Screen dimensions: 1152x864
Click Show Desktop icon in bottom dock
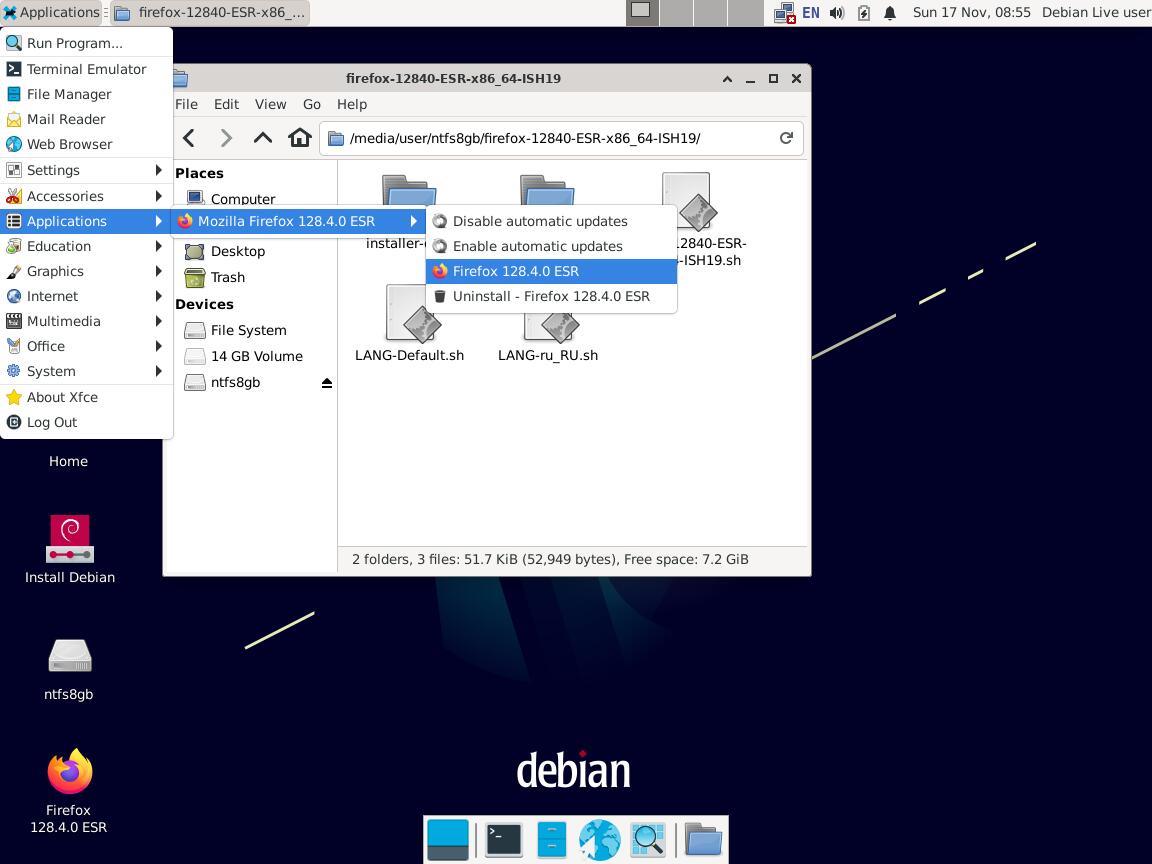[x=447, y=839]
